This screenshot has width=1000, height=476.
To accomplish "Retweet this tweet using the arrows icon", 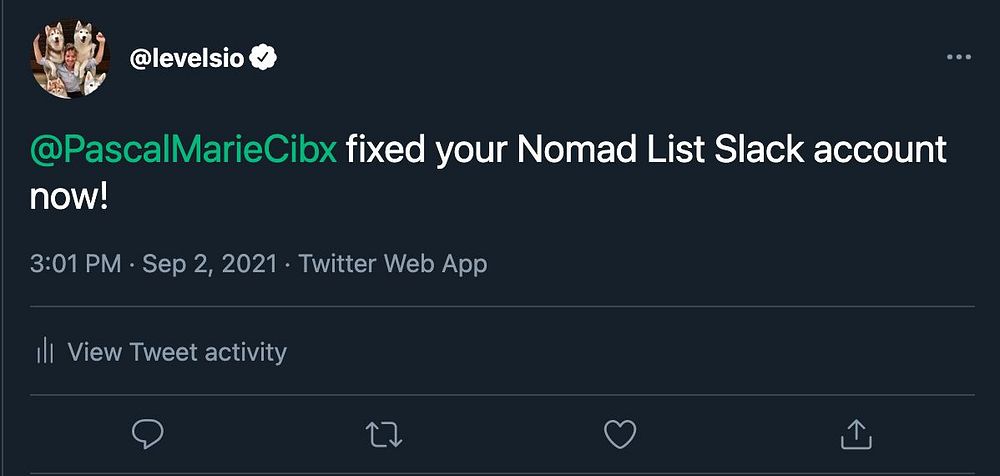I will click(384, 433).
